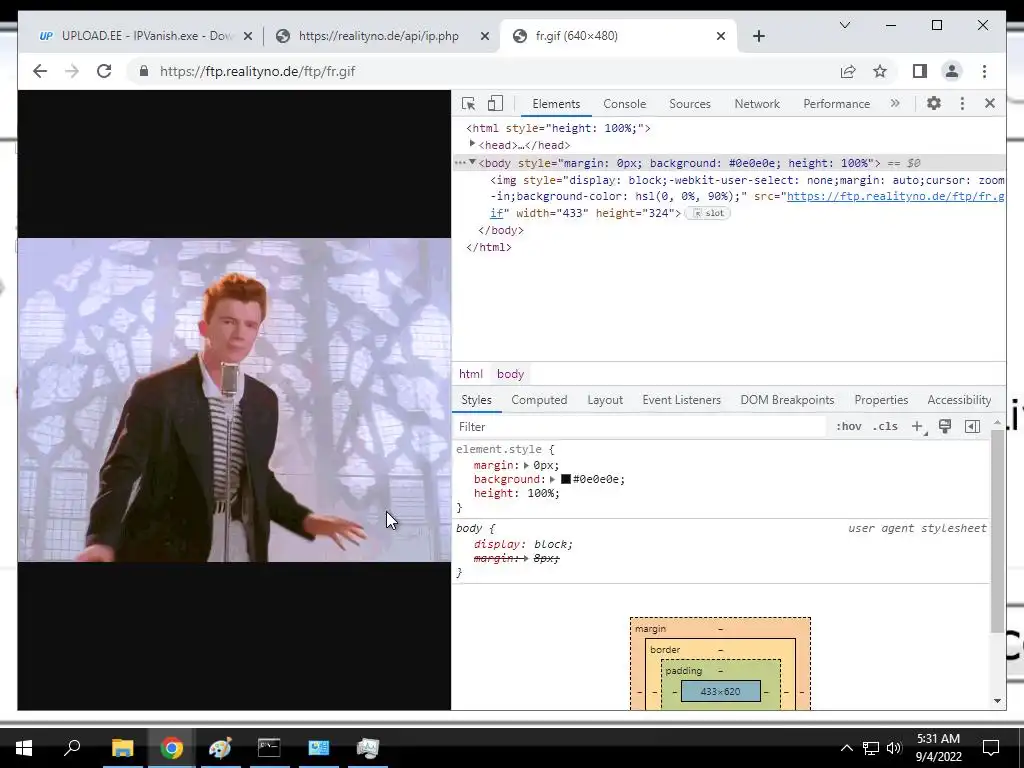This screenshot has height=768, width=1024.
Task: Show more DevTools tabs chevron
Action: (x=895, y=103)
